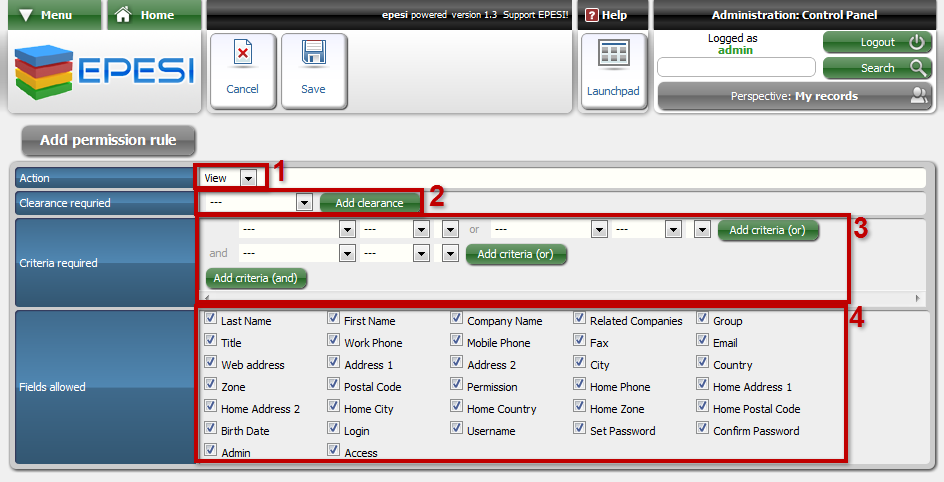Toggle the City checkbox
This screenshot has height=482, width=944.
pyautogui.click(x=579, y=362)
